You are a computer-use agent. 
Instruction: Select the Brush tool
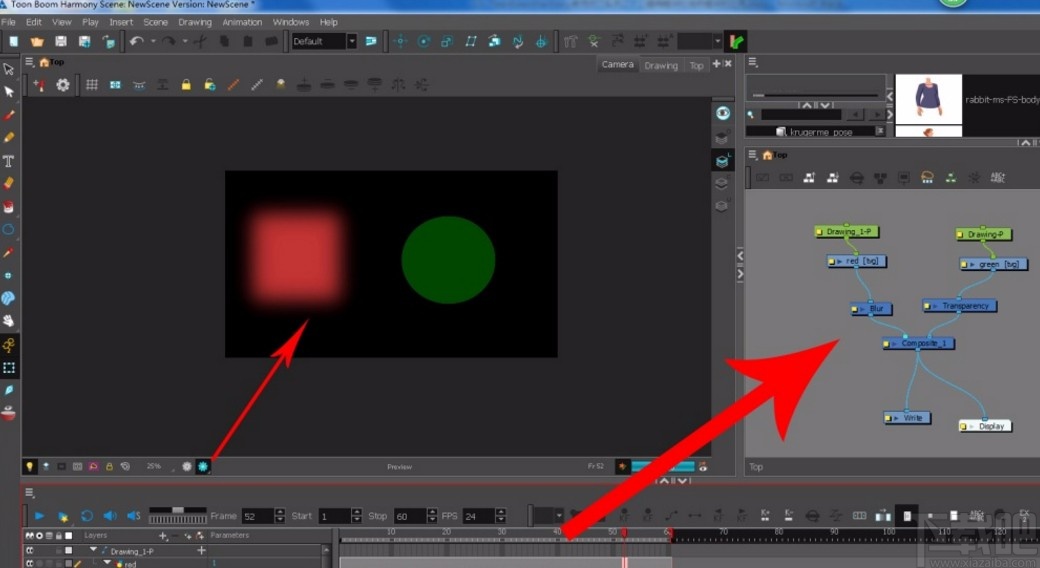pos(9,115)
